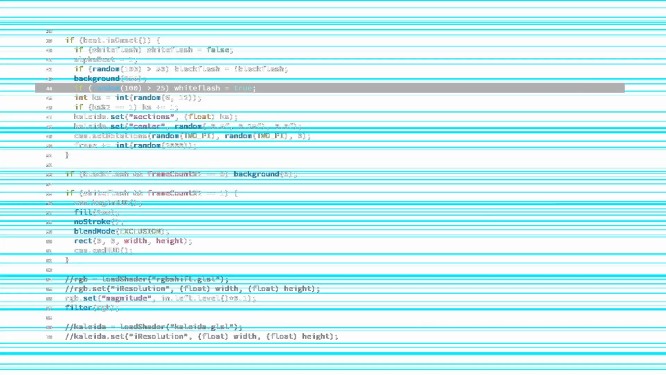Click the 'frames += int(random' line

[x=135, y=145]
